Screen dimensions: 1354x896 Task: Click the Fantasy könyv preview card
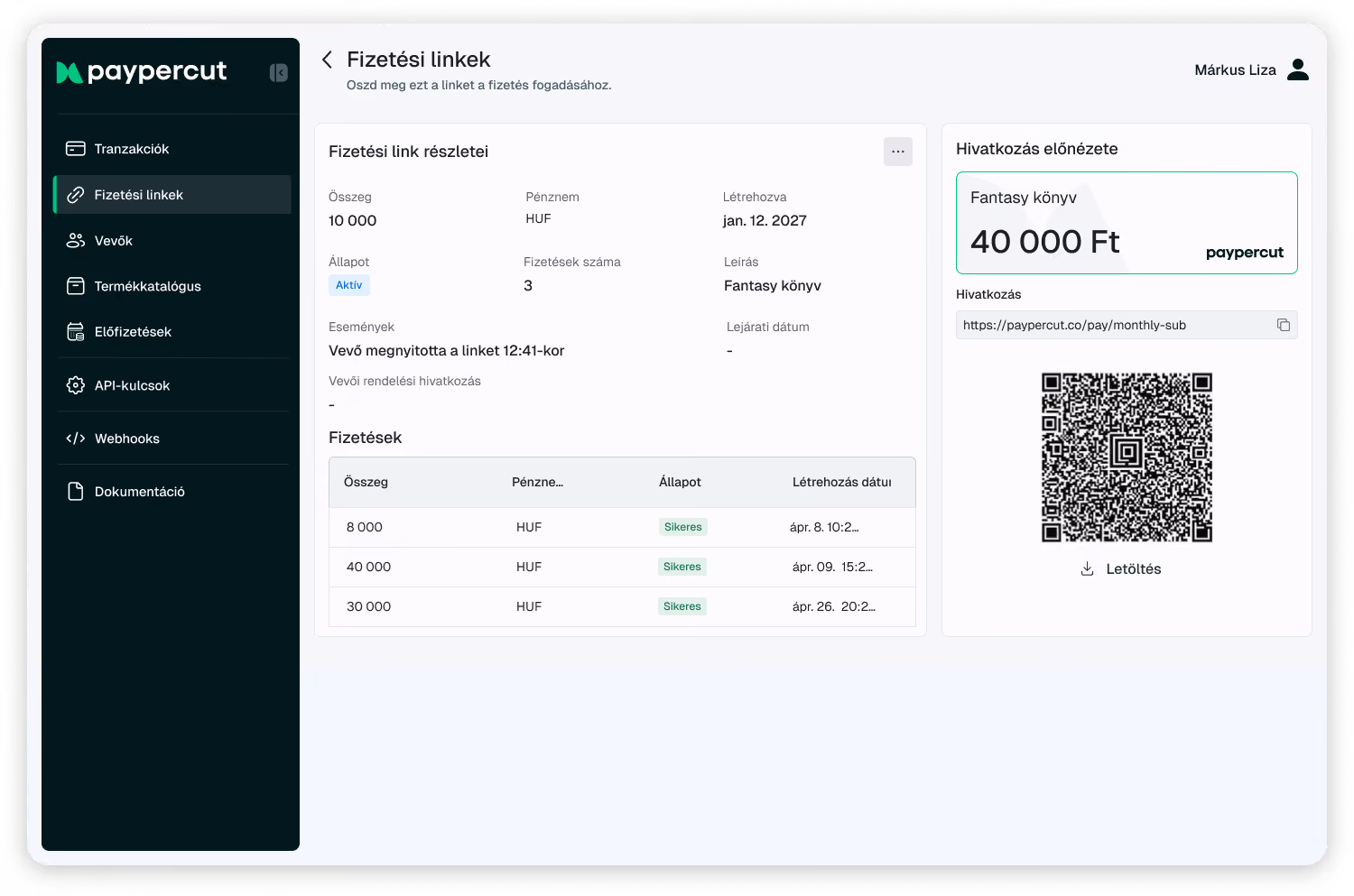coord(1127,223)
